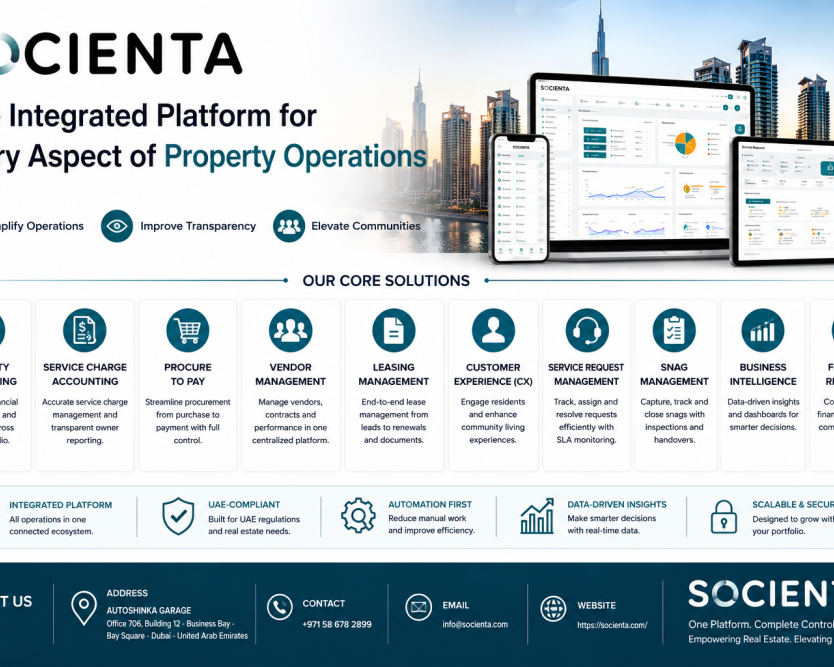Image resolution: width=834 pixels, height=667 pixels.
Task: Click the laptop dashboard pie chart
Action: click(685, 143)
